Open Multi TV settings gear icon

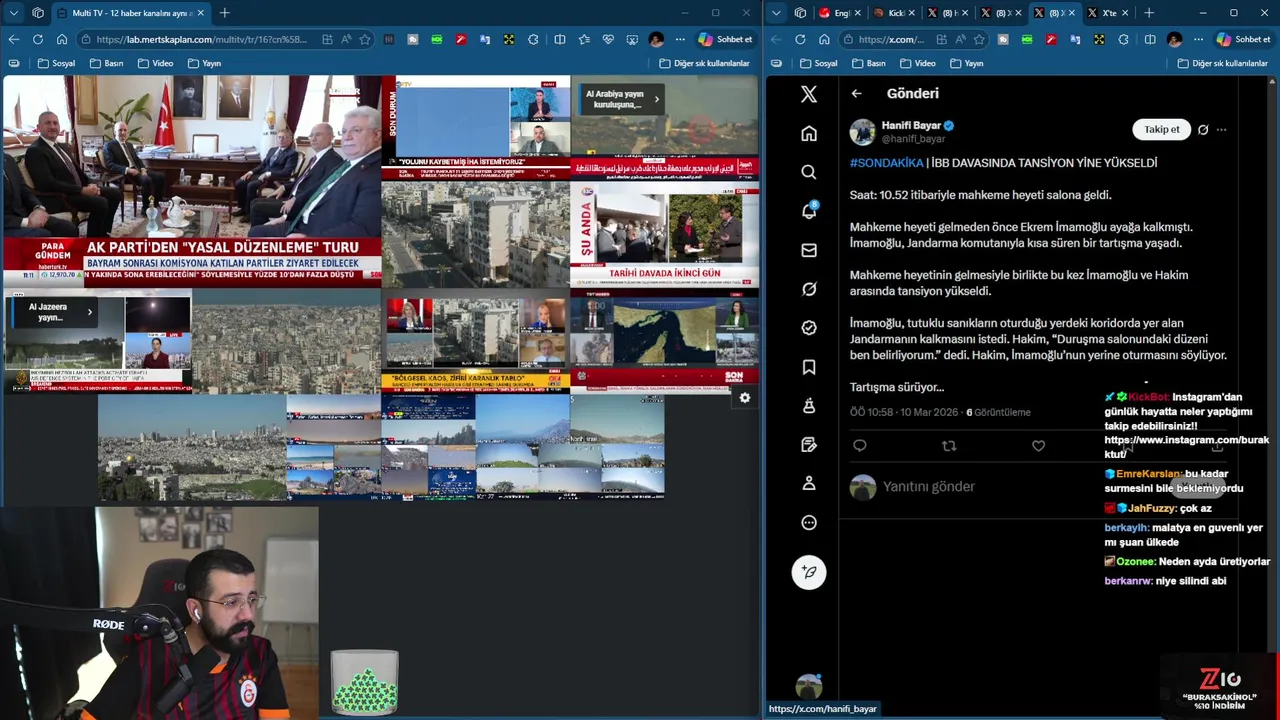[x=744, y=398]
